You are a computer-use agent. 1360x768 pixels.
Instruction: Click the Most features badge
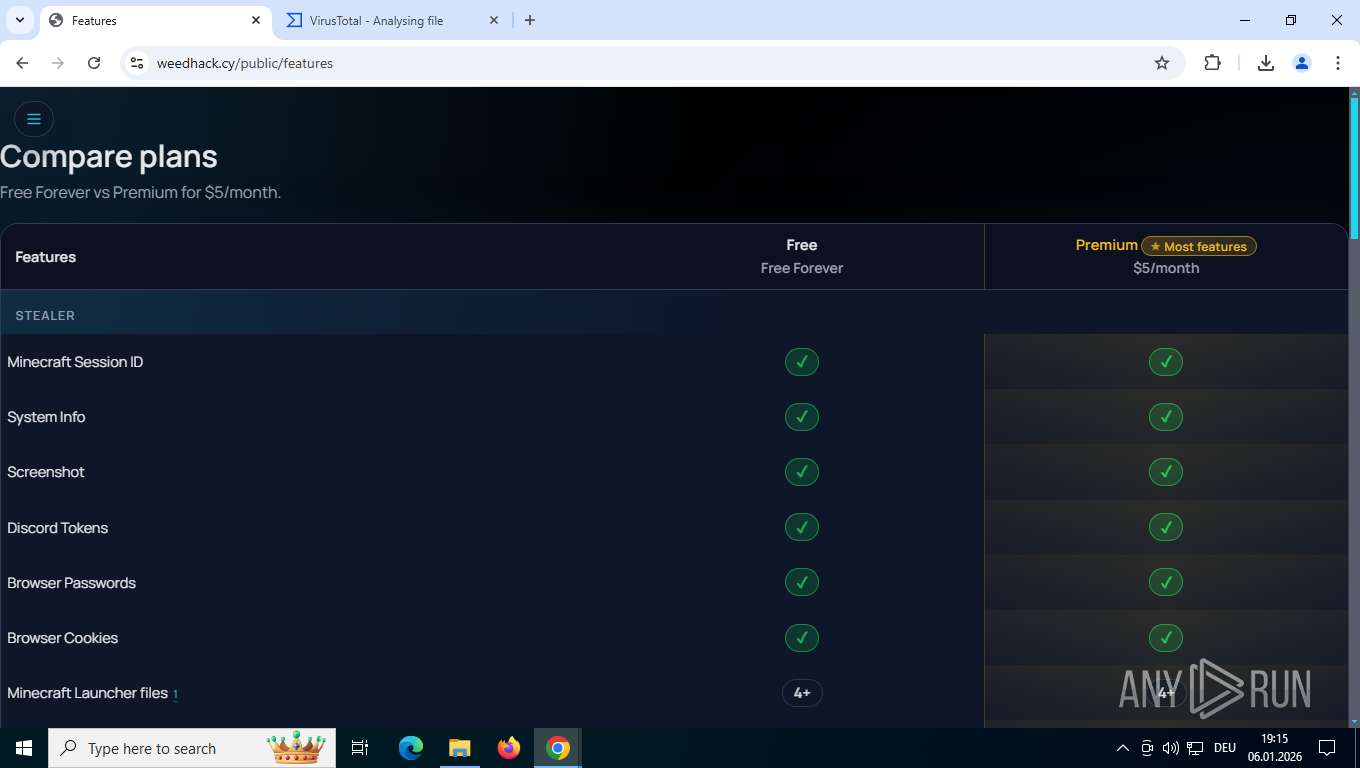pyautogui.click(x=1199, y=246)
